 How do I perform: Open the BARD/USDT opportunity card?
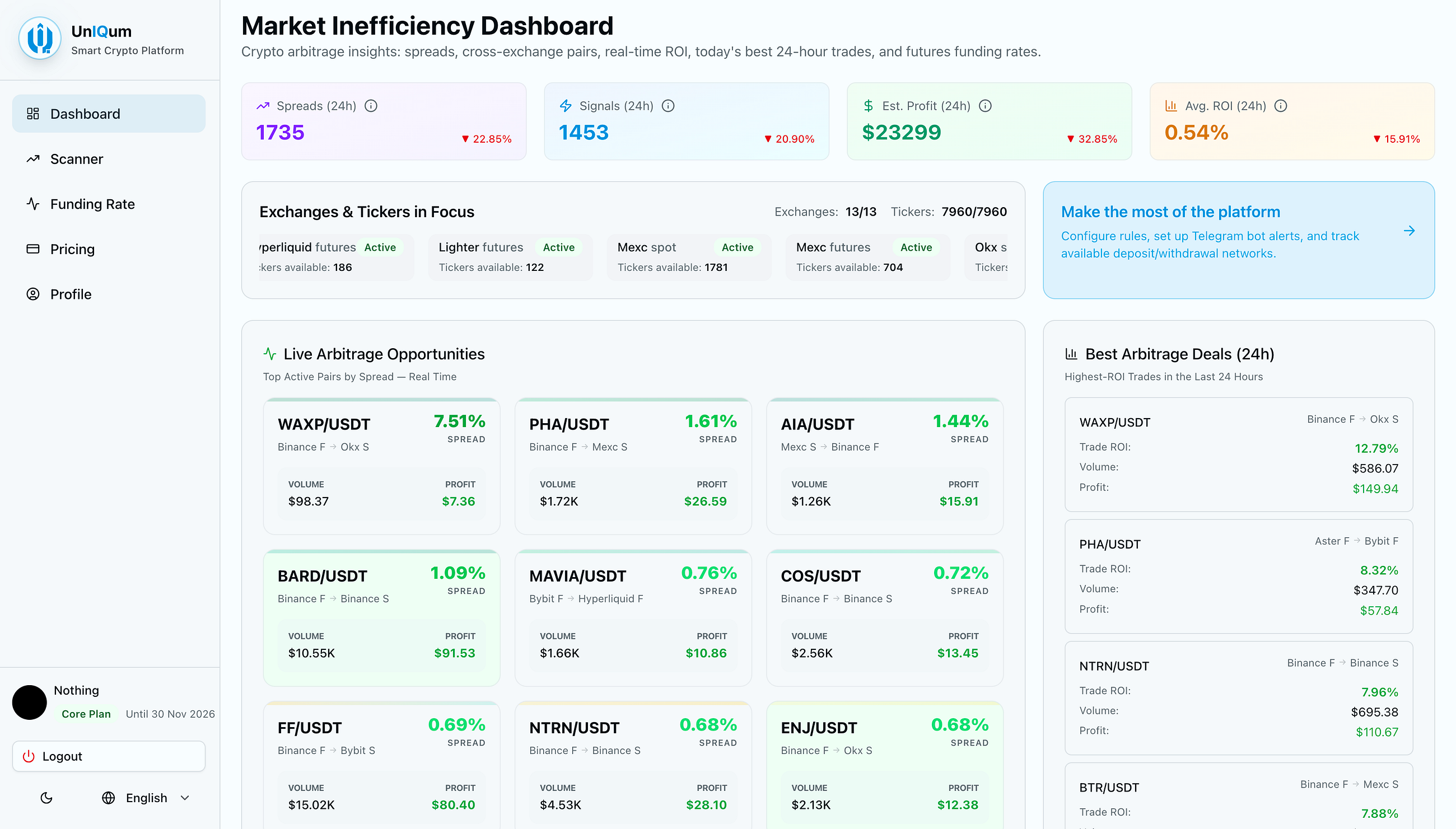(382, 618)
